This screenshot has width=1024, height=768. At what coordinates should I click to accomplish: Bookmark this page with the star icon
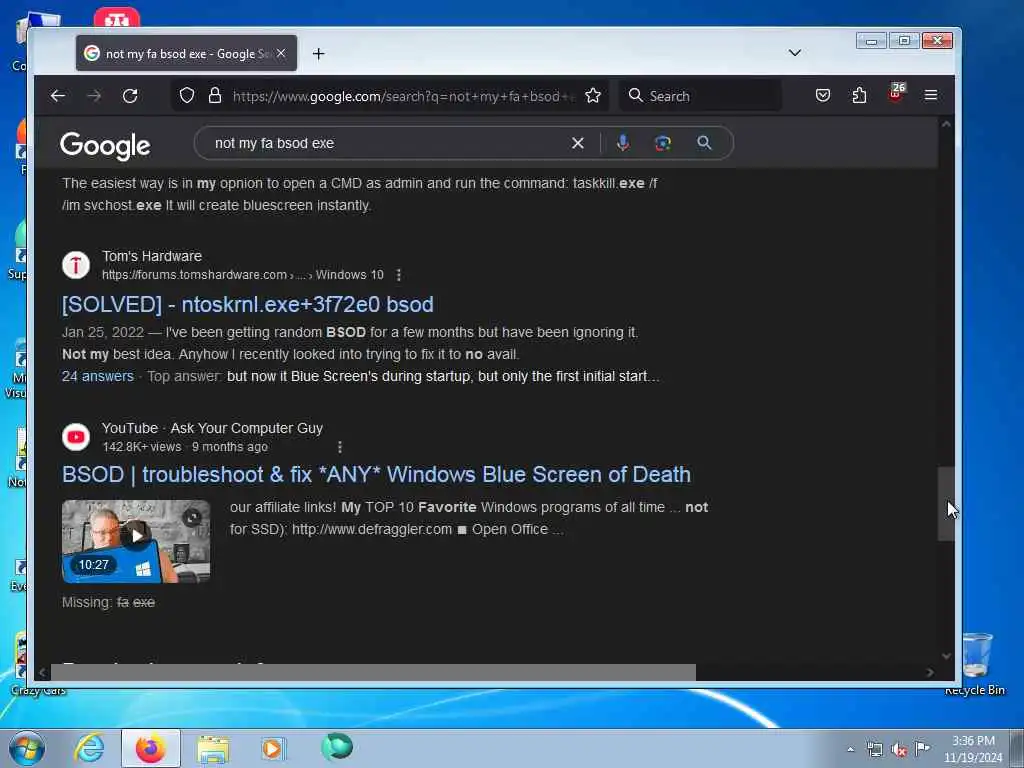point(593,96)
